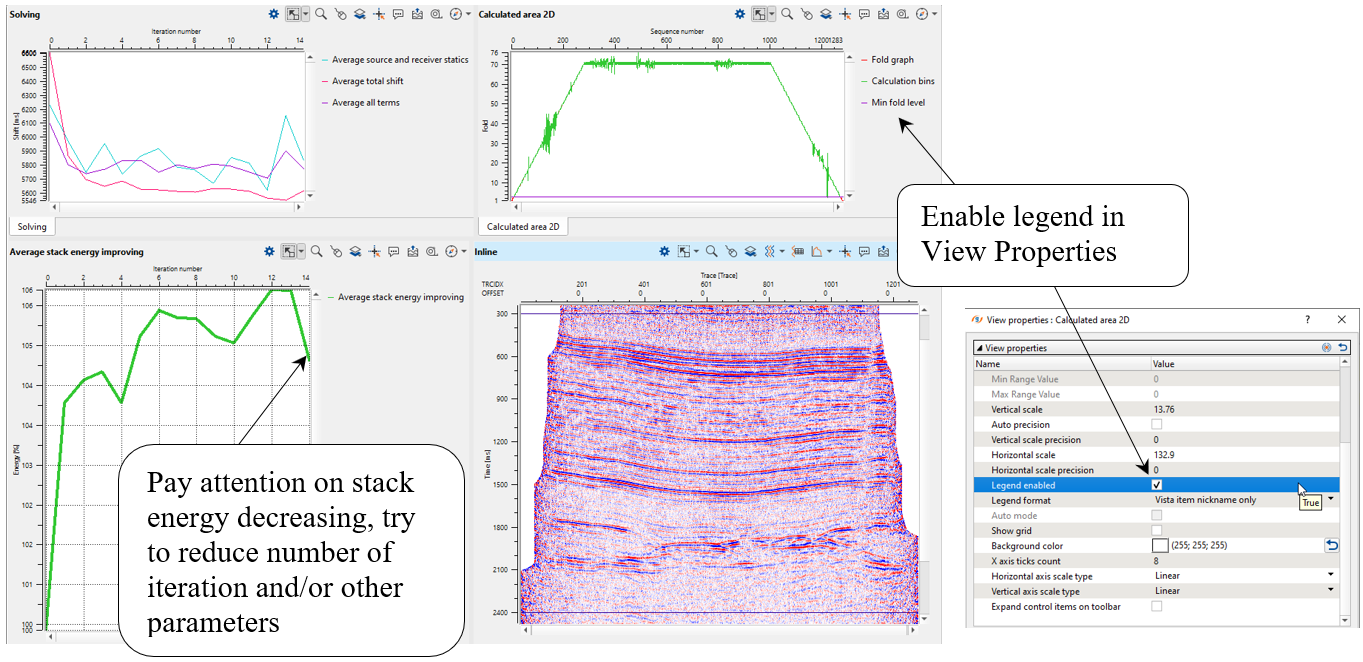Viewport: 1363px width, 662px height.
Task: Toggle the Legend enabled checkbox
Action: 1157,485
